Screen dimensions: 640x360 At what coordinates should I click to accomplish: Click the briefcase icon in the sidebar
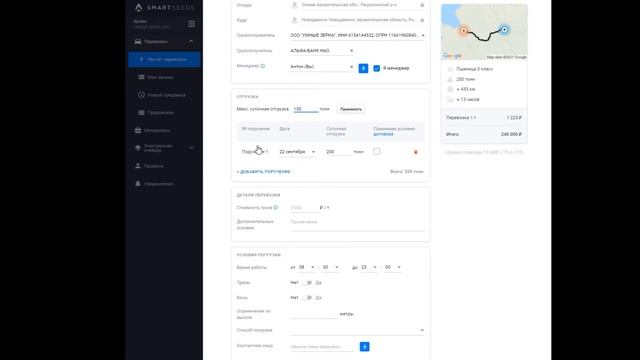point(138,131)
